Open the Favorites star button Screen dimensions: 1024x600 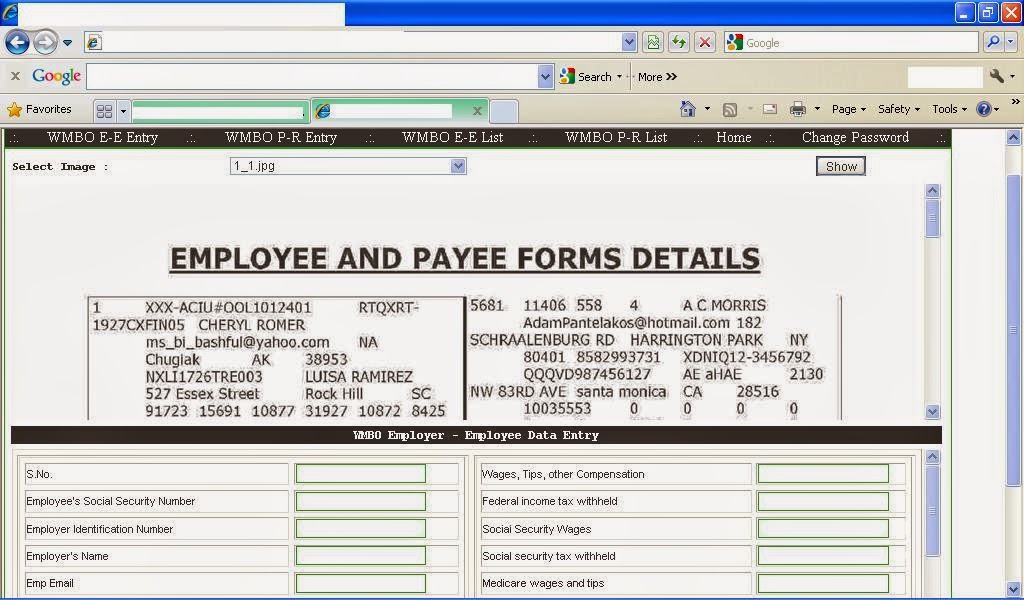click(39, 110)
